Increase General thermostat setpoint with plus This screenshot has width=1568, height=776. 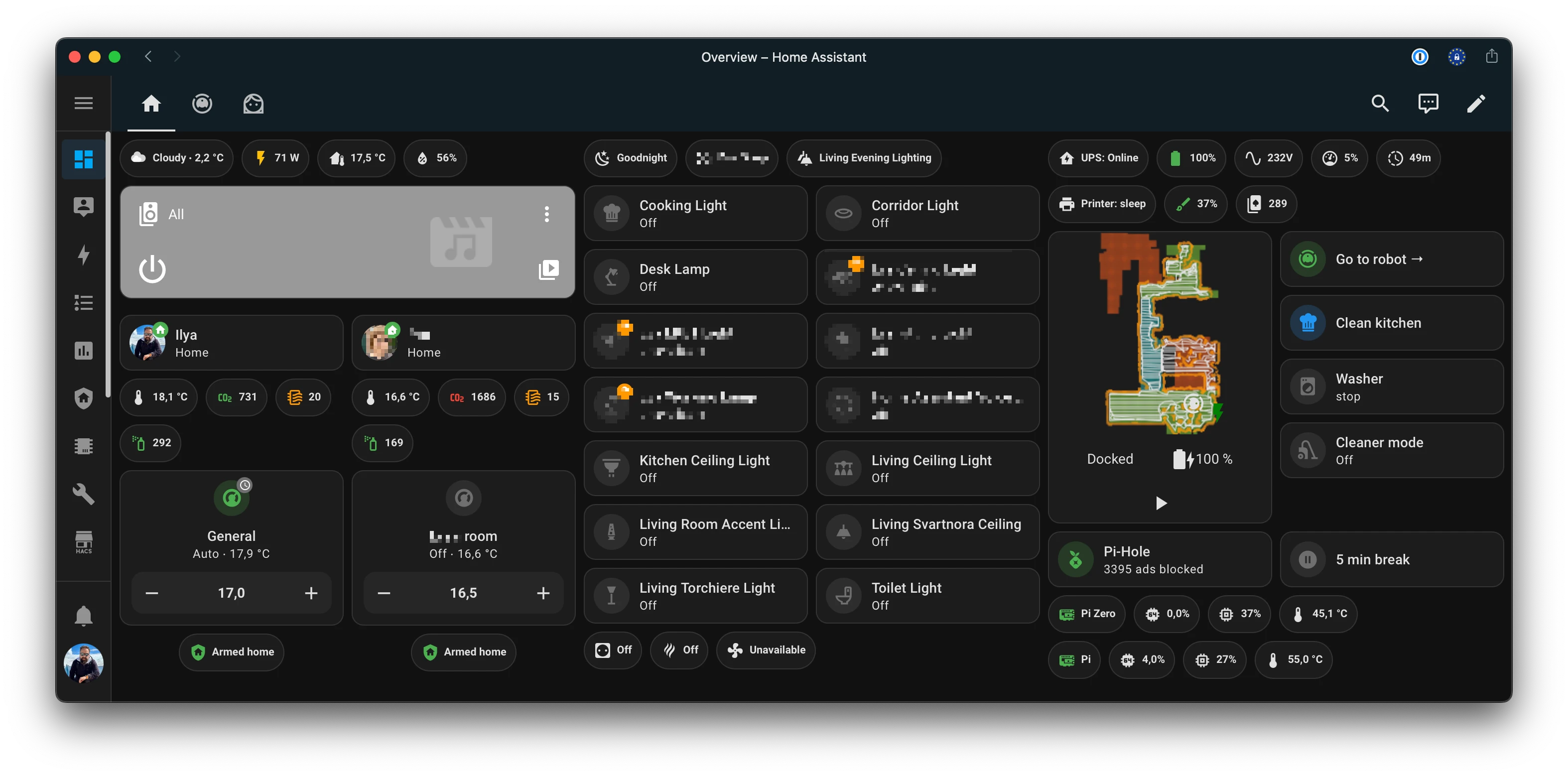pyautogui.click(x=310, y=592)
